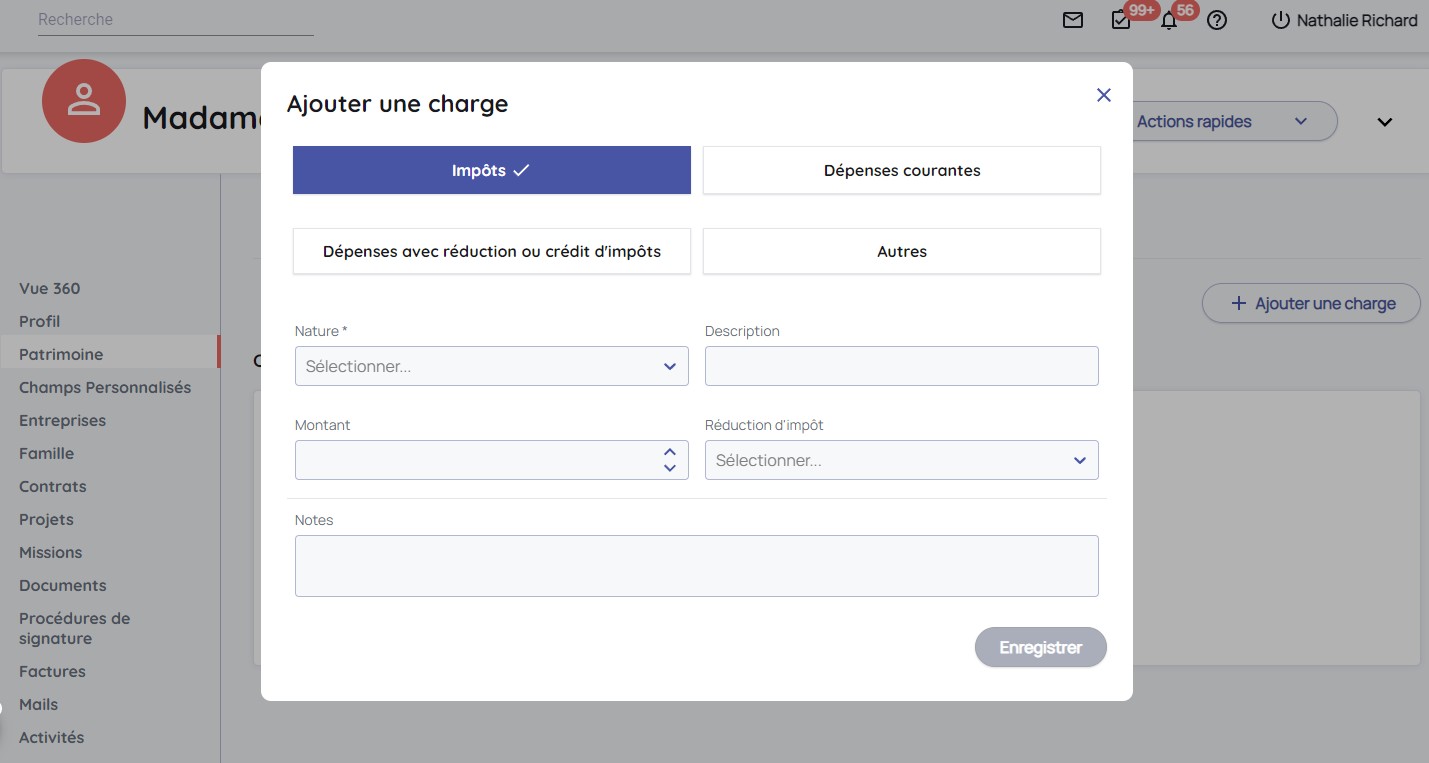The width and height of the screenshot is (1429, 763).
Task: Click the power logout icon
Action: (x=1280, y=20)
